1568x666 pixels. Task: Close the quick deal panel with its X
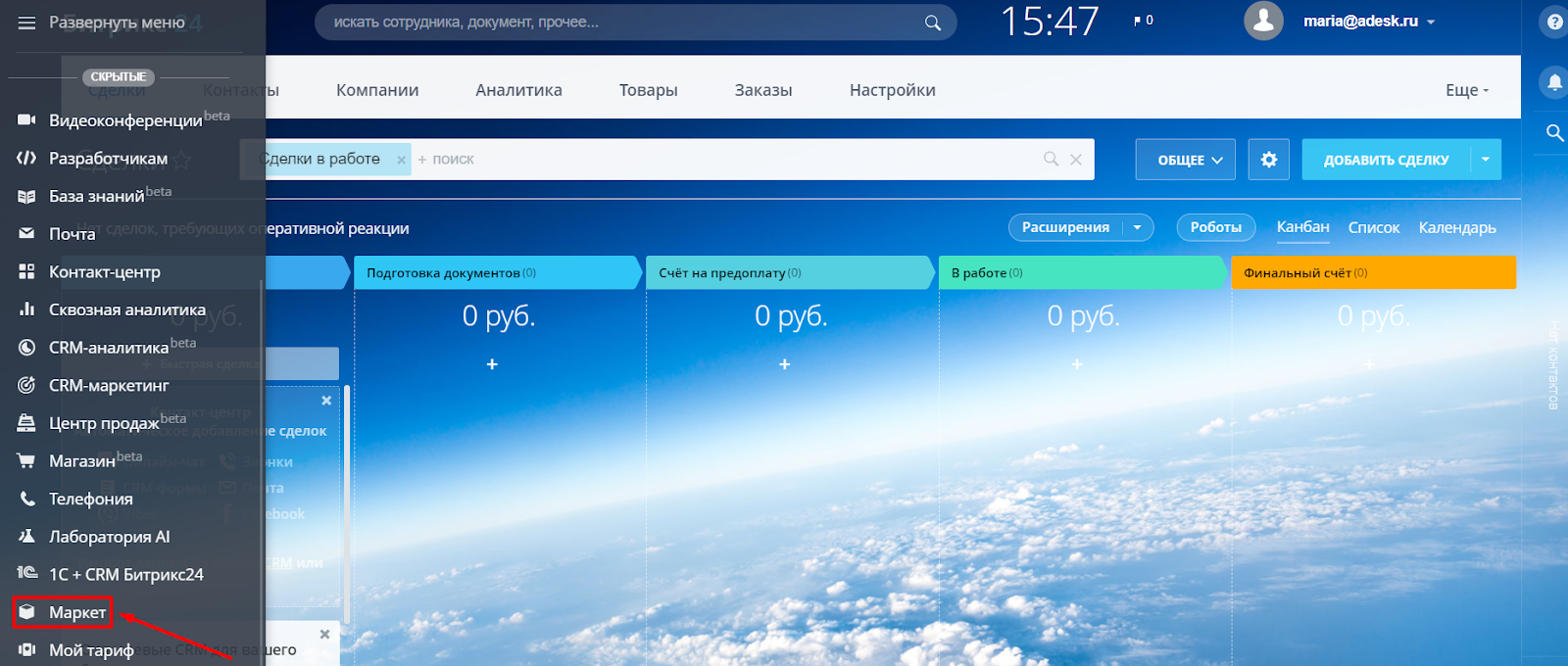pyautogui.click(x=326, y=401)
